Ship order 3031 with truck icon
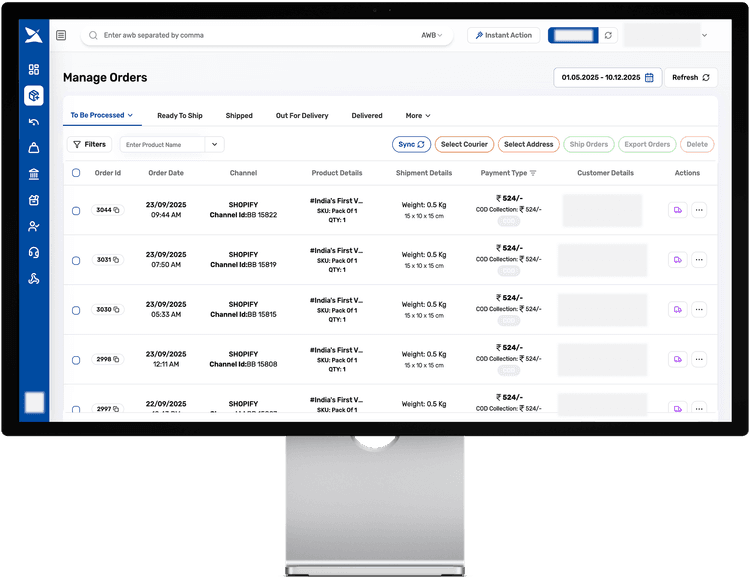Screen dimensions: 750x578 click(x=678, y=260)
